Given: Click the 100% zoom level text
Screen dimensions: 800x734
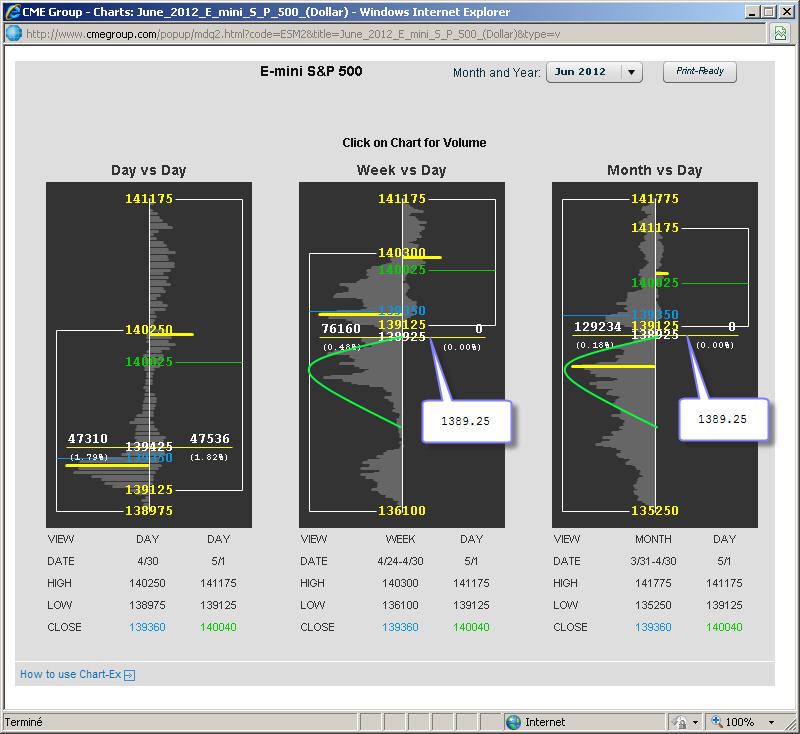Looking at the screenshot, I should tap(740, 722).
